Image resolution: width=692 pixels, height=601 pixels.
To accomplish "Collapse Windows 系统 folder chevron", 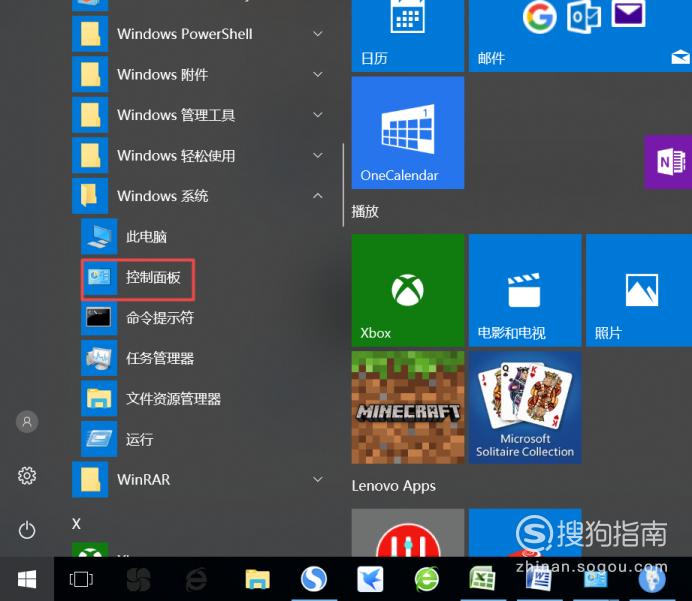I will (x=318, y=195).
